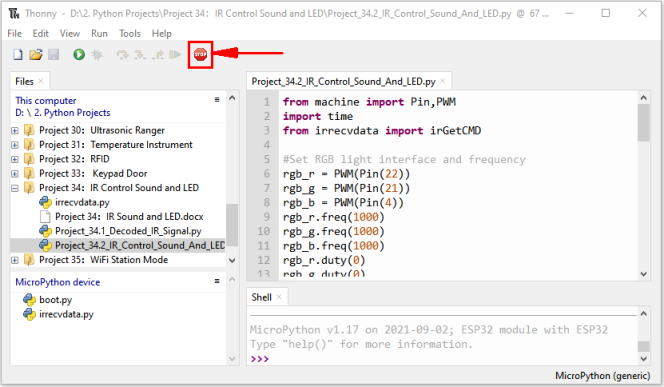The width and height of the screenshot is (664, 387).
Task: Save the current file via disk icon
Action: point(53,54)
